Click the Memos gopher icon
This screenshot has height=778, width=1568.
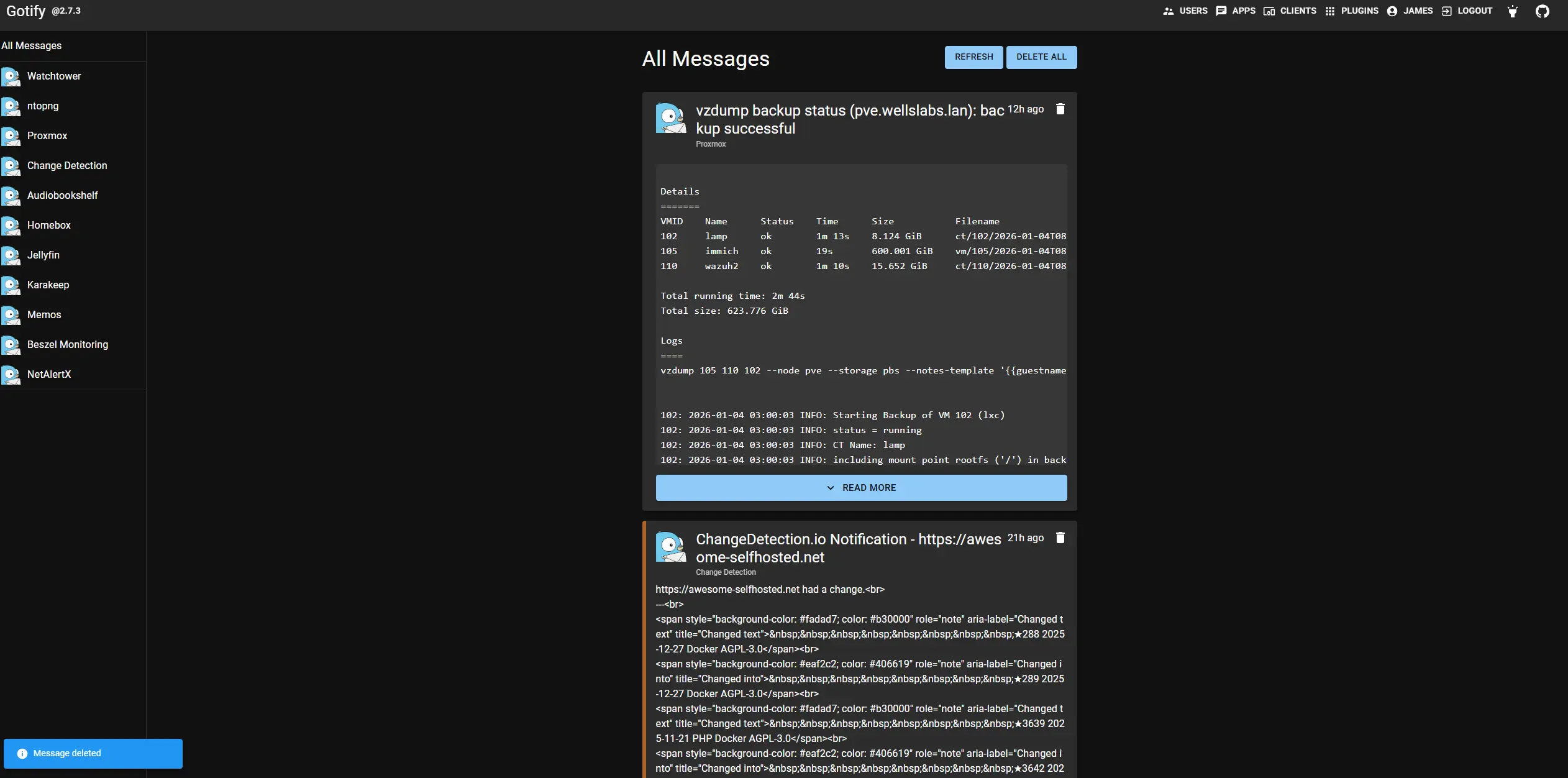11,315
